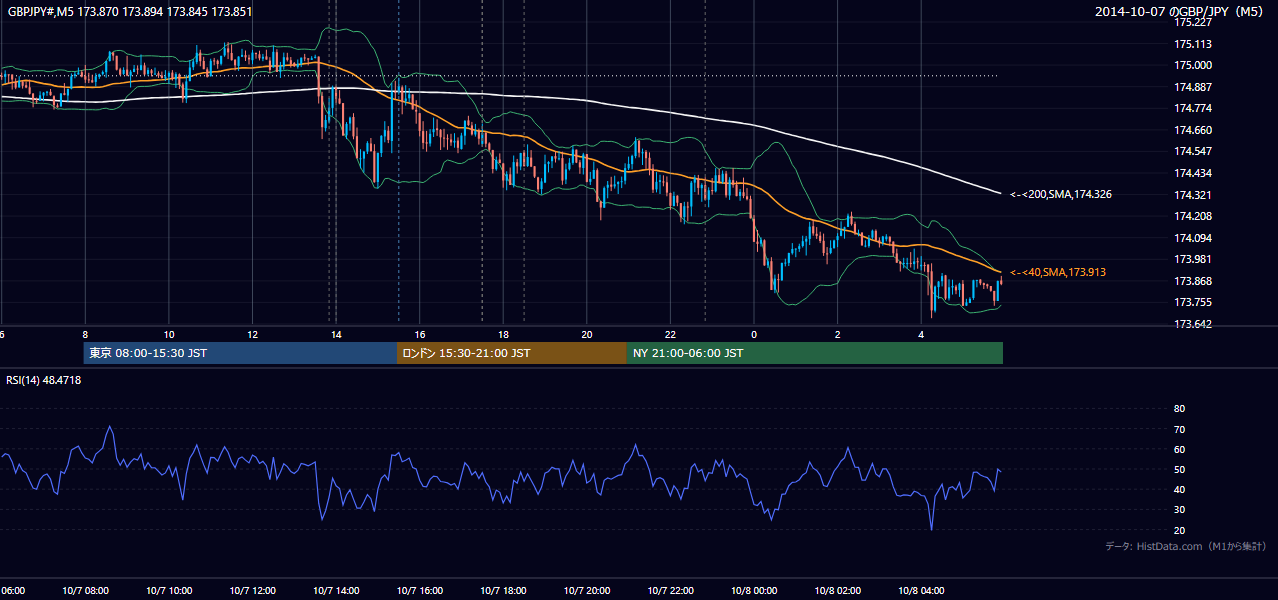Click the bottom time label 10/7 18:00
The width and height of the screenshot is (1278, 600).
tap(504, 591)
